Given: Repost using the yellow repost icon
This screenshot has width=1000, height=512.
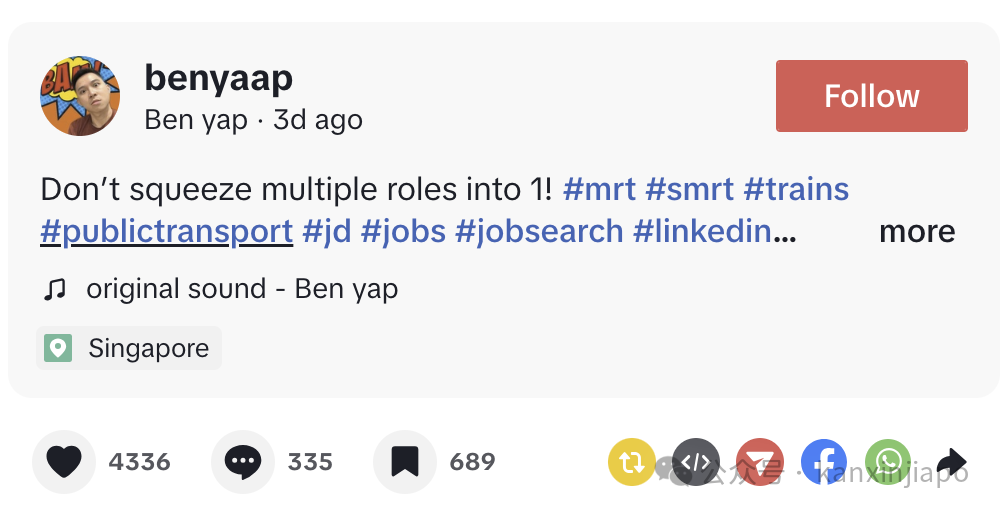Looking at the screenshot, I should pos(631,462).
